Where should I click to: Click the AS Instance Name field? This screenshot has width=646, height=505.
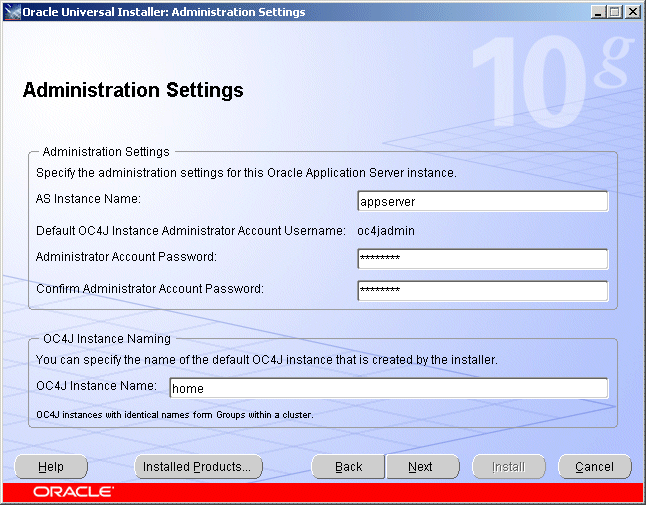pos(482,201)
